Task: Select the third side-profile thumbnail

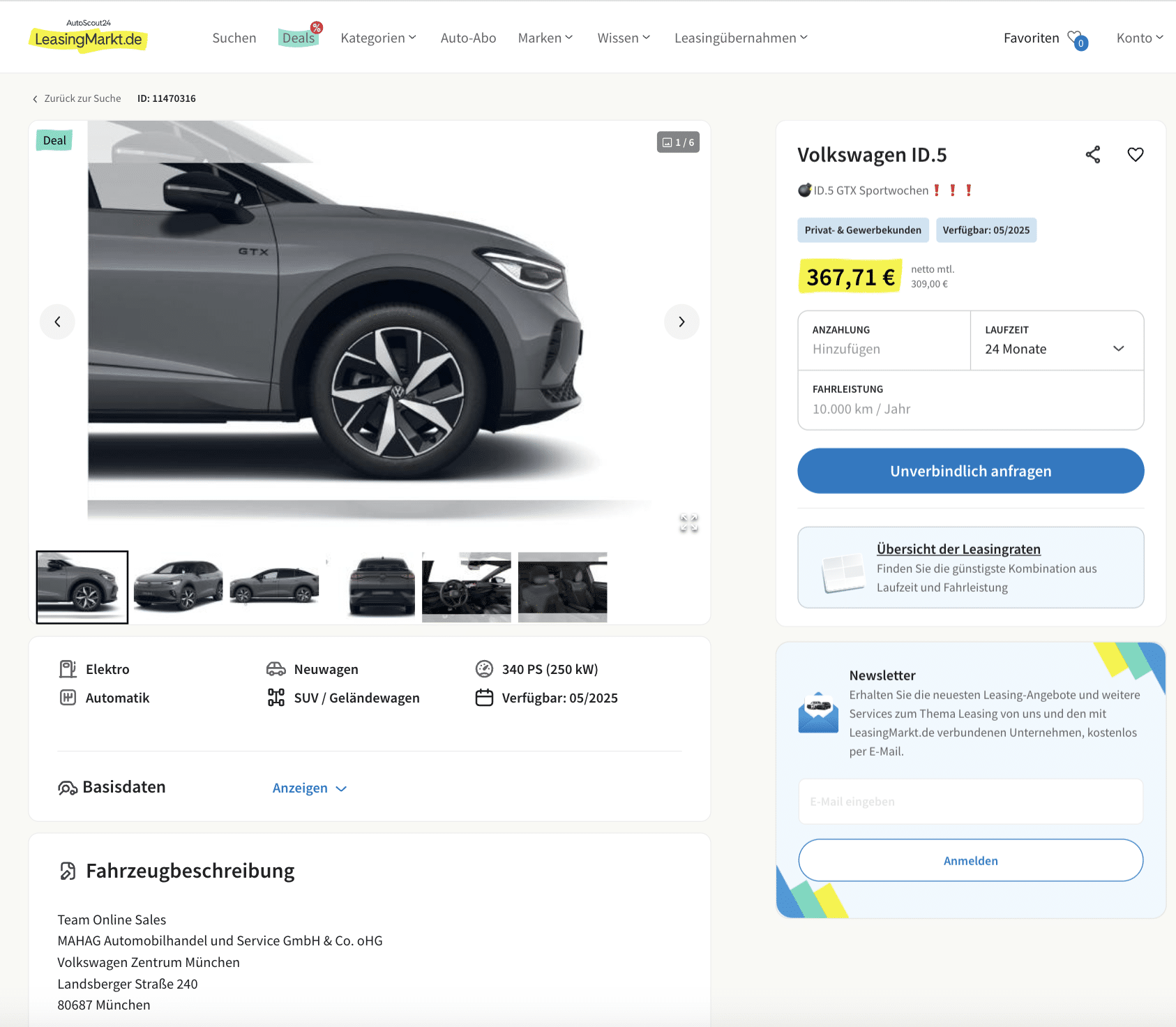Action: pyautogui.click(x=274, y=587)
